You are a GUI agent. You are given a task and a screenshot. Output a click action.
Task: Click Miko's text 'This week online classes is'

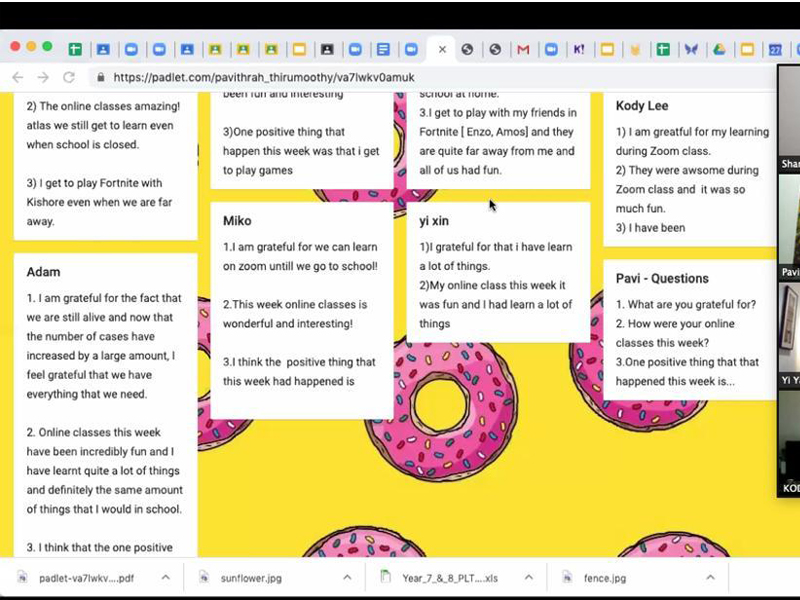(300, 305)
